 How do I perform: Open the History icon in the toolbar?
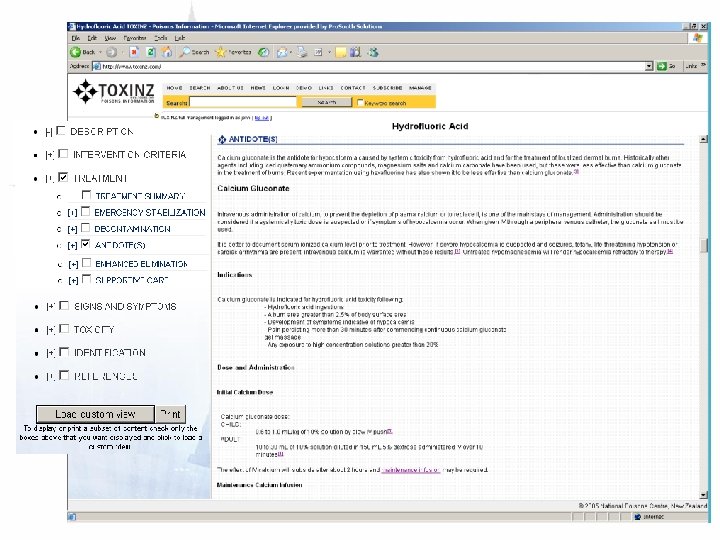pos(263,52)
